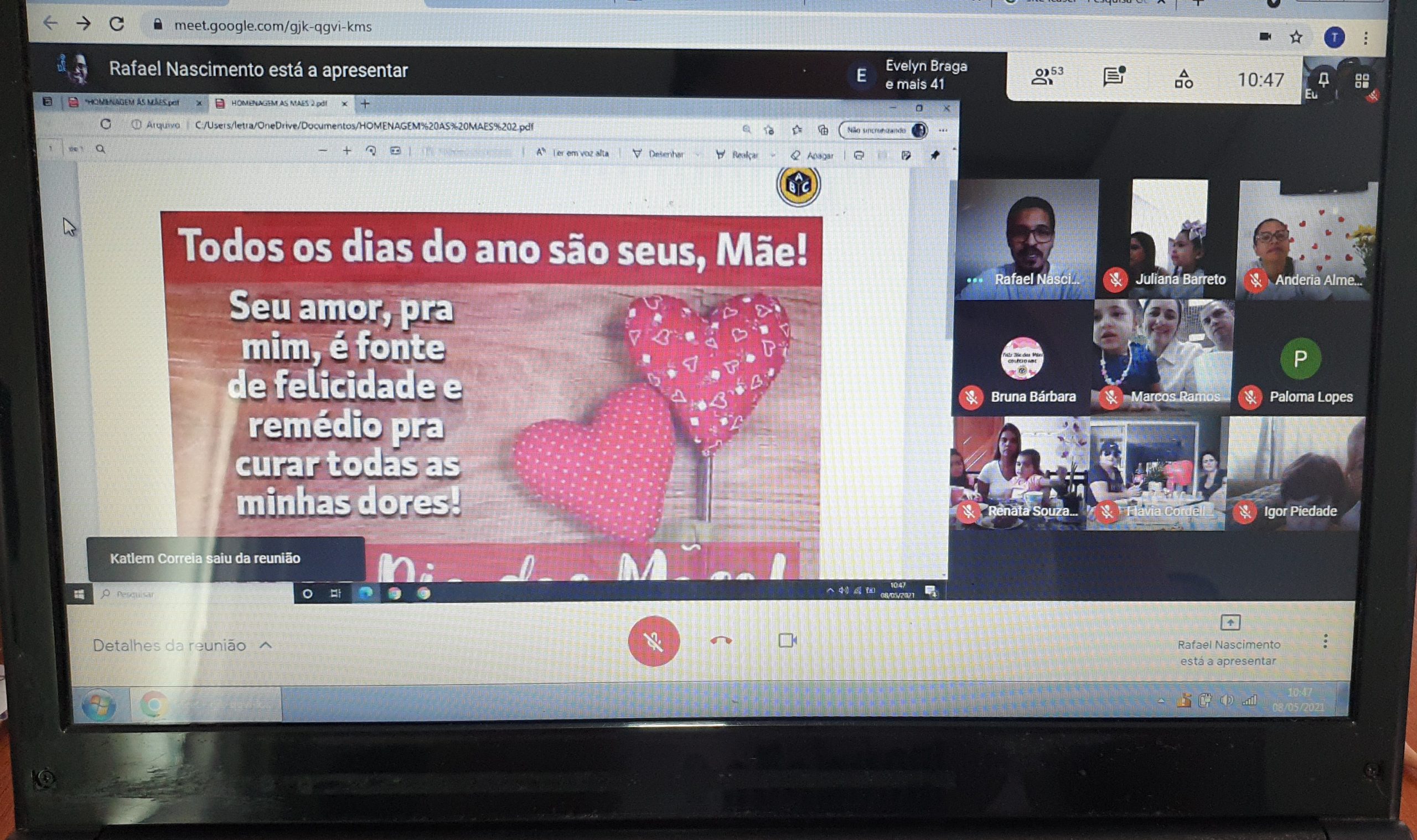Screen dimensions: 1417x840
Task: Click the meet.google.com address bar
Action: click(273, 26)
